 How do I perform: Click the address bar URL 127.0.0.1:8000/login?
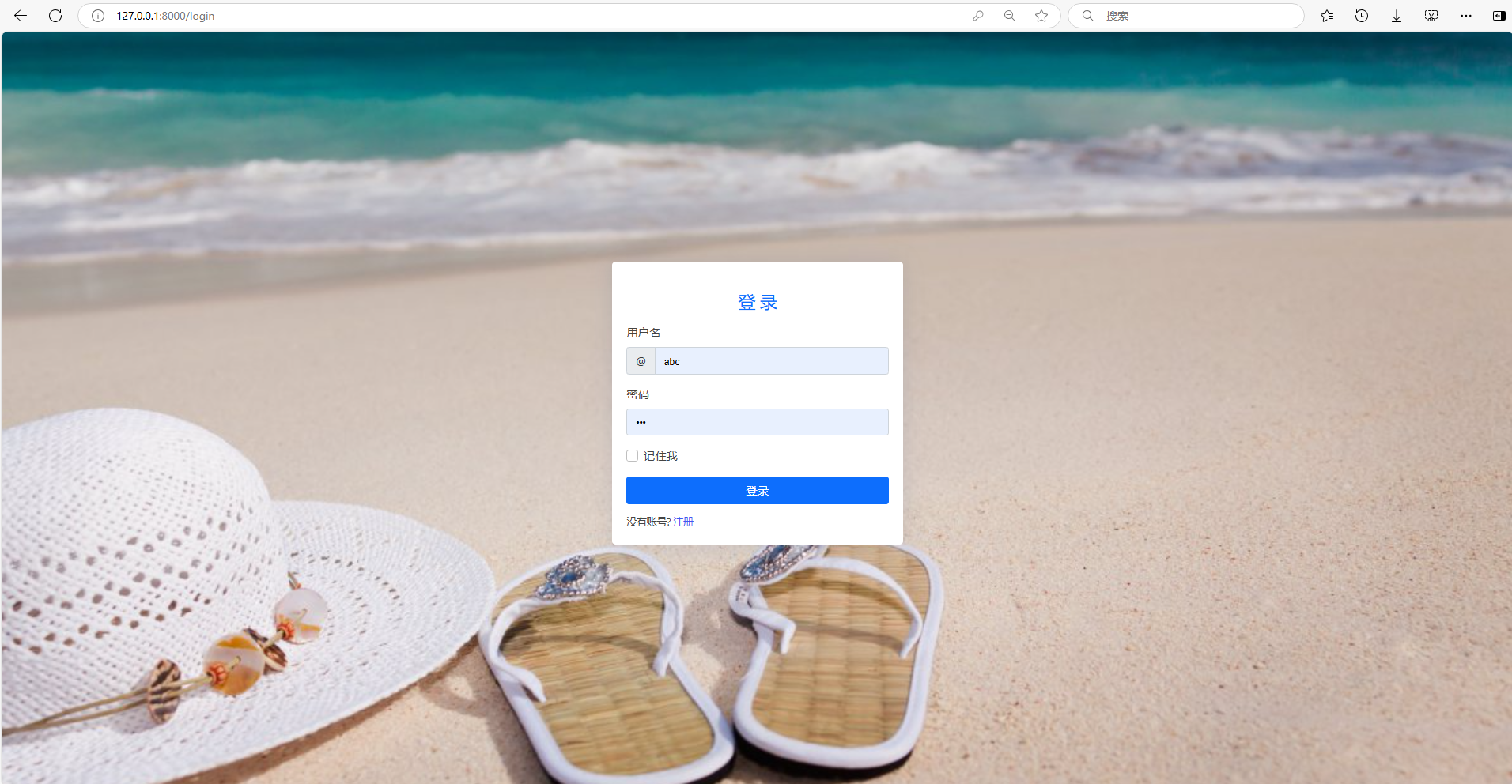click(165, 16)
